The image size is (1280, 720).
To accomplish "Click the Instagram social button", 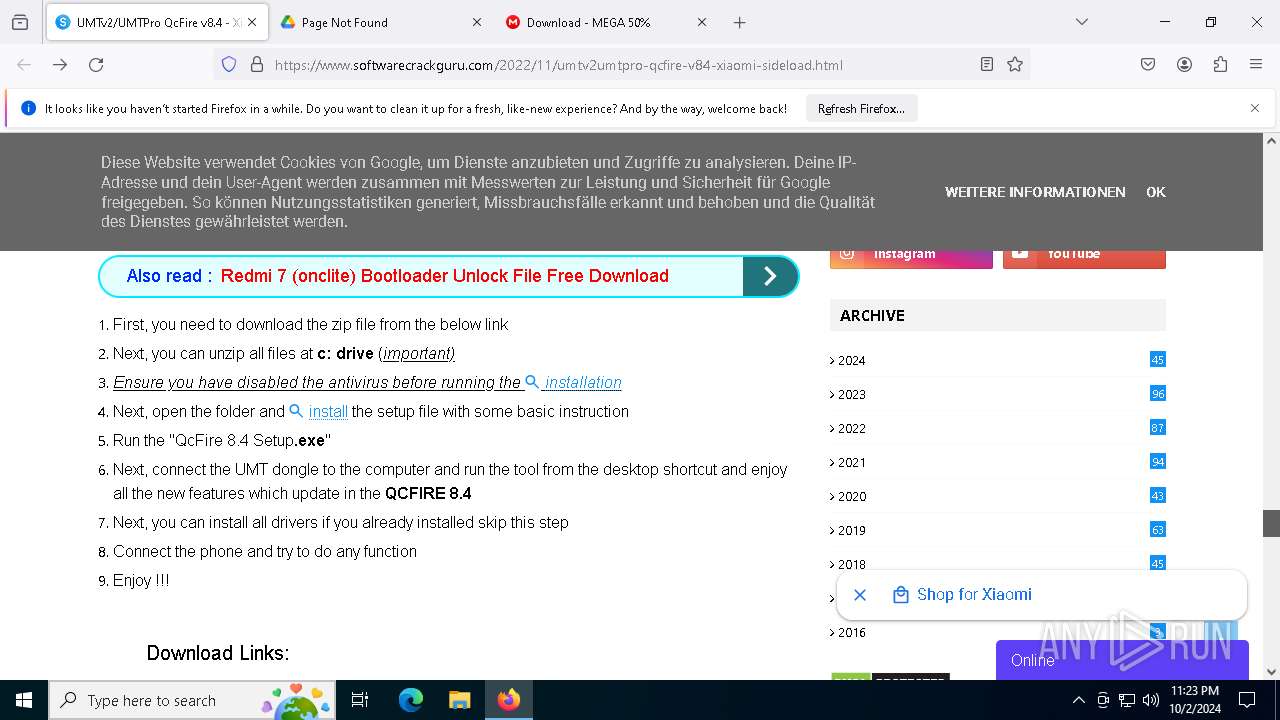I will 911,256.
